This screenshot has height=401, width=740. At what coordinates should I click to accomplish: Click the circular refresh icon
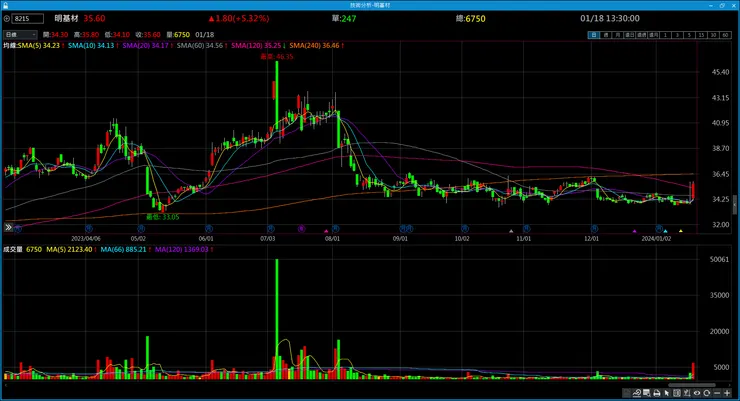[x=706, y=393]
